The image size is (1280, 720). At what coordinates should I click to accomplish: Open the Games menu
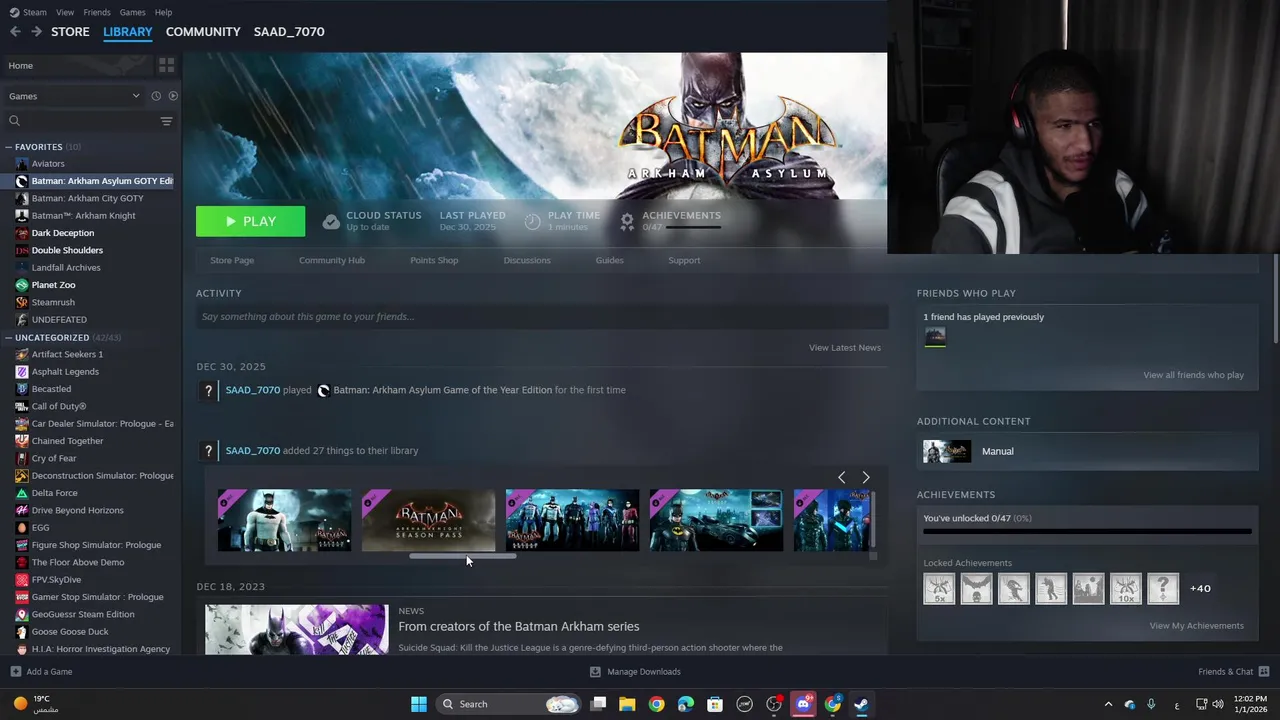coord(132,12)
